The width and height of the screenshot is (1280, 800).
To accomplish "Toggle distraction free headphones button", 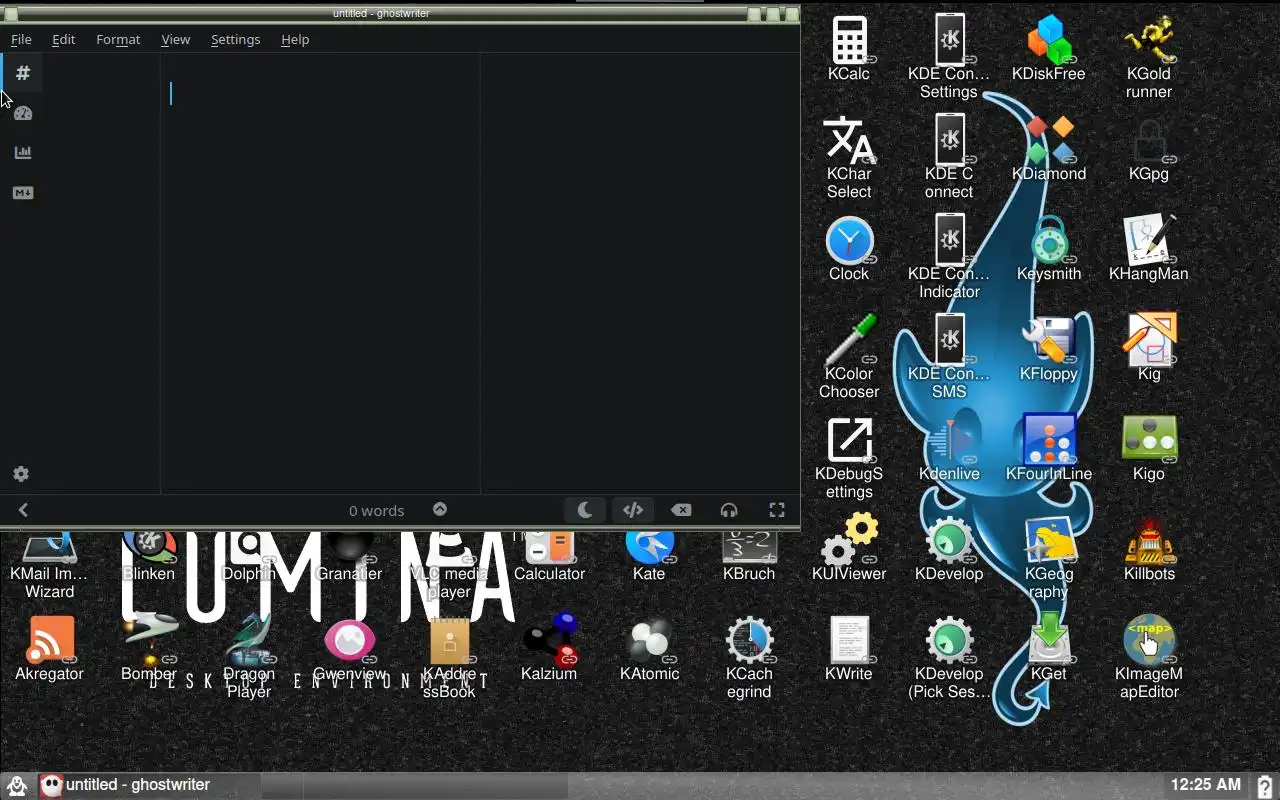I will [729, 510].
